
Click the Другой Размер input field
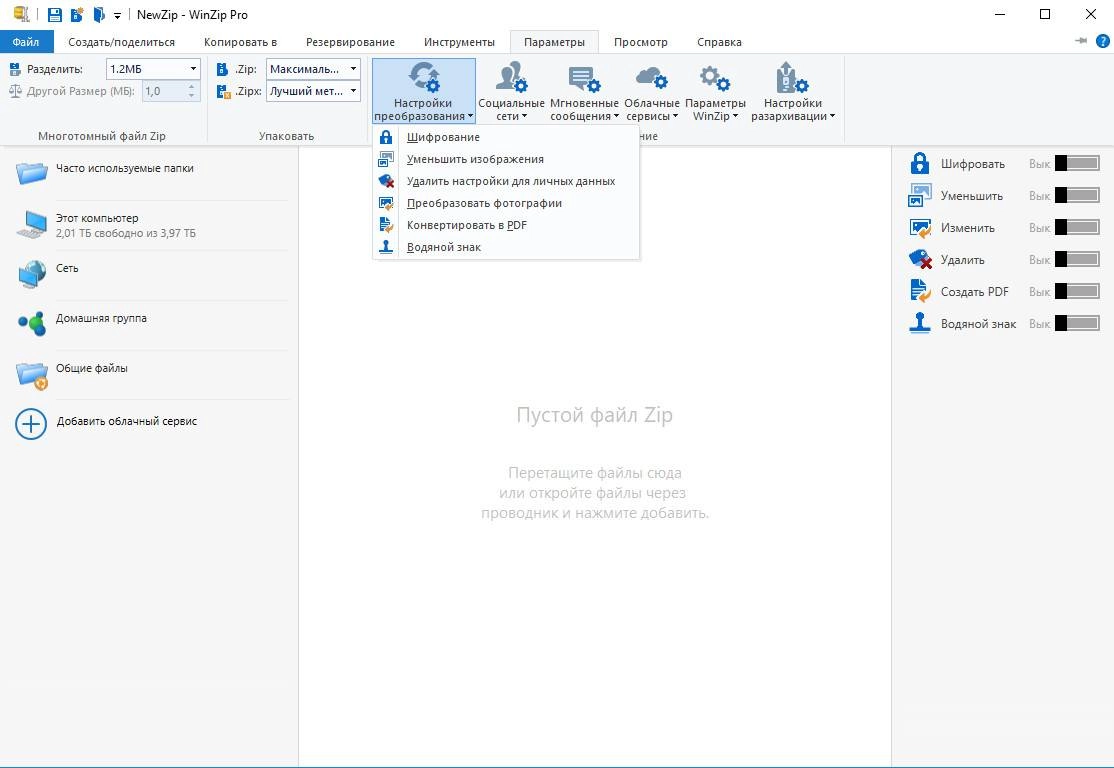point(164,91)
